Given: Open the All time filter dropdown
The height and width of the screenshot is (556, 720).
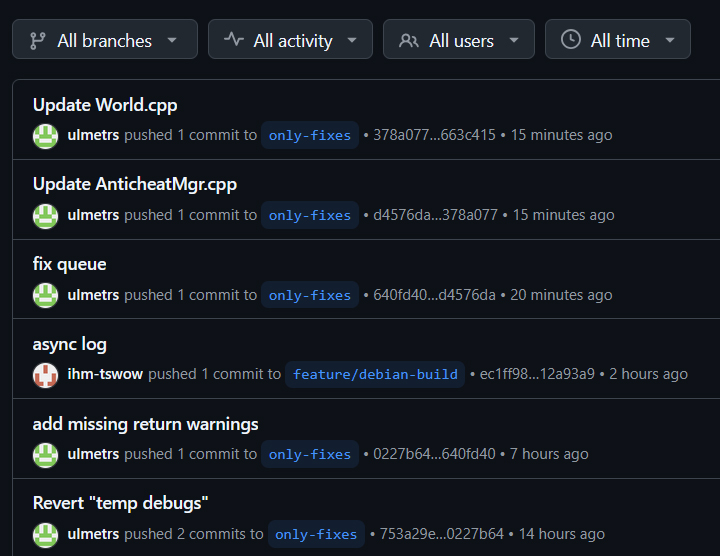Looking at the screenshot, I should click(618, 39).
